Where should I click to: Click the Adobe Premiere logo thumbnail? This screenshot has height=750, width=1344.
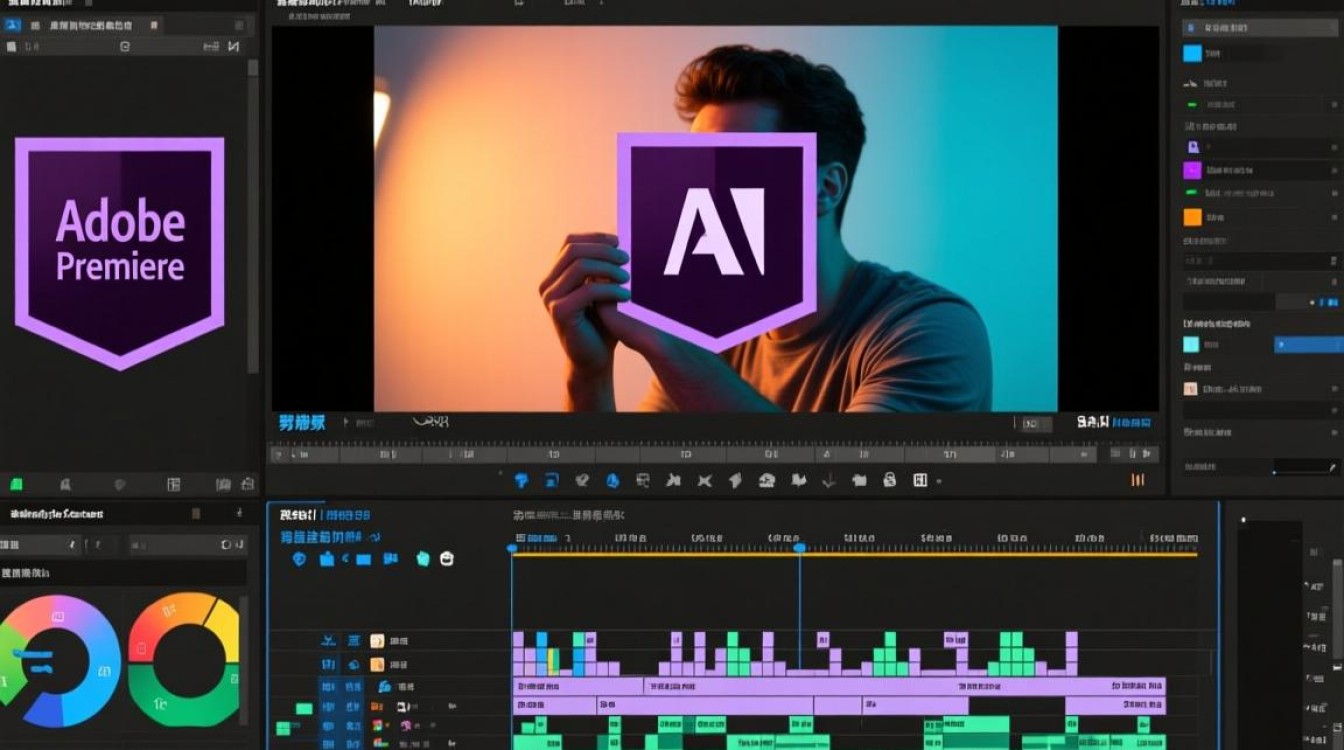[x=120, y=254]
